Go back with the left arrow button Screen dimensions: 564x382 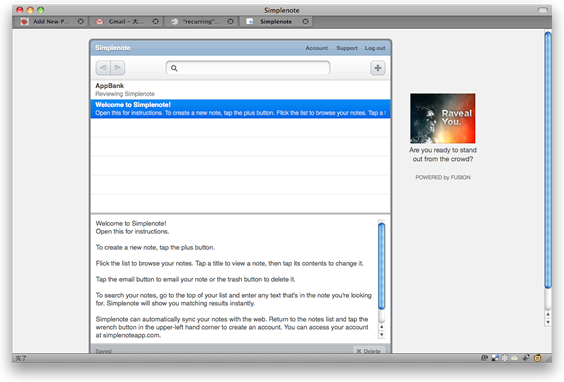103,68
